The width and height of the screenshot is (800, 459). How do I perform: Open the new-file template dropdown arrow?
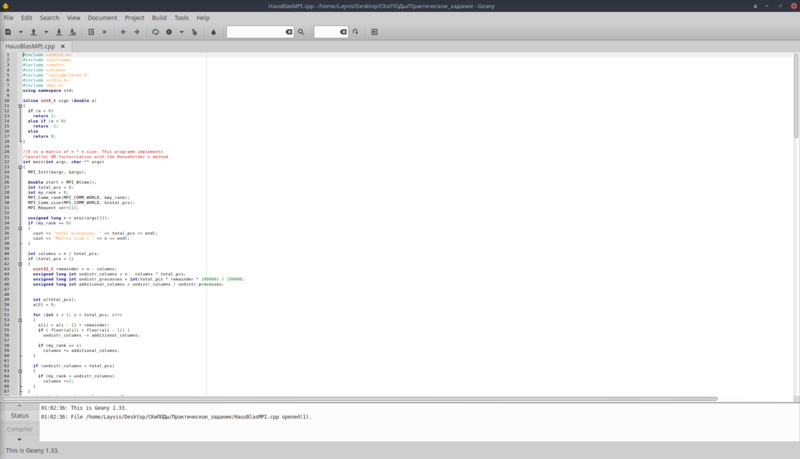pyautogui.click(x=20, y=32)
